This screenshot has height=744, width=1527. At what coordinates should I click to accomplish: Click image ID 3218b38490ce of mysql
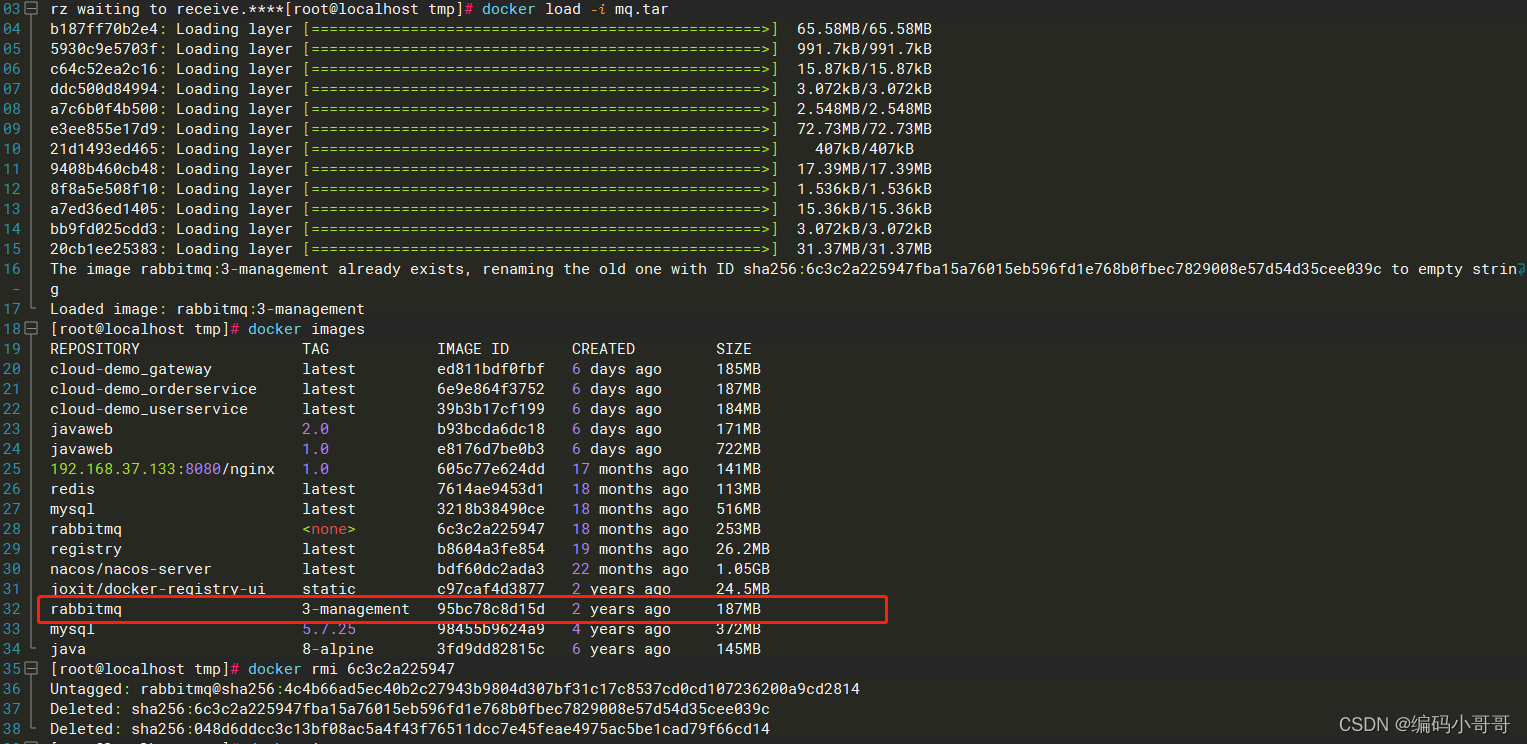tap(491, 509)
